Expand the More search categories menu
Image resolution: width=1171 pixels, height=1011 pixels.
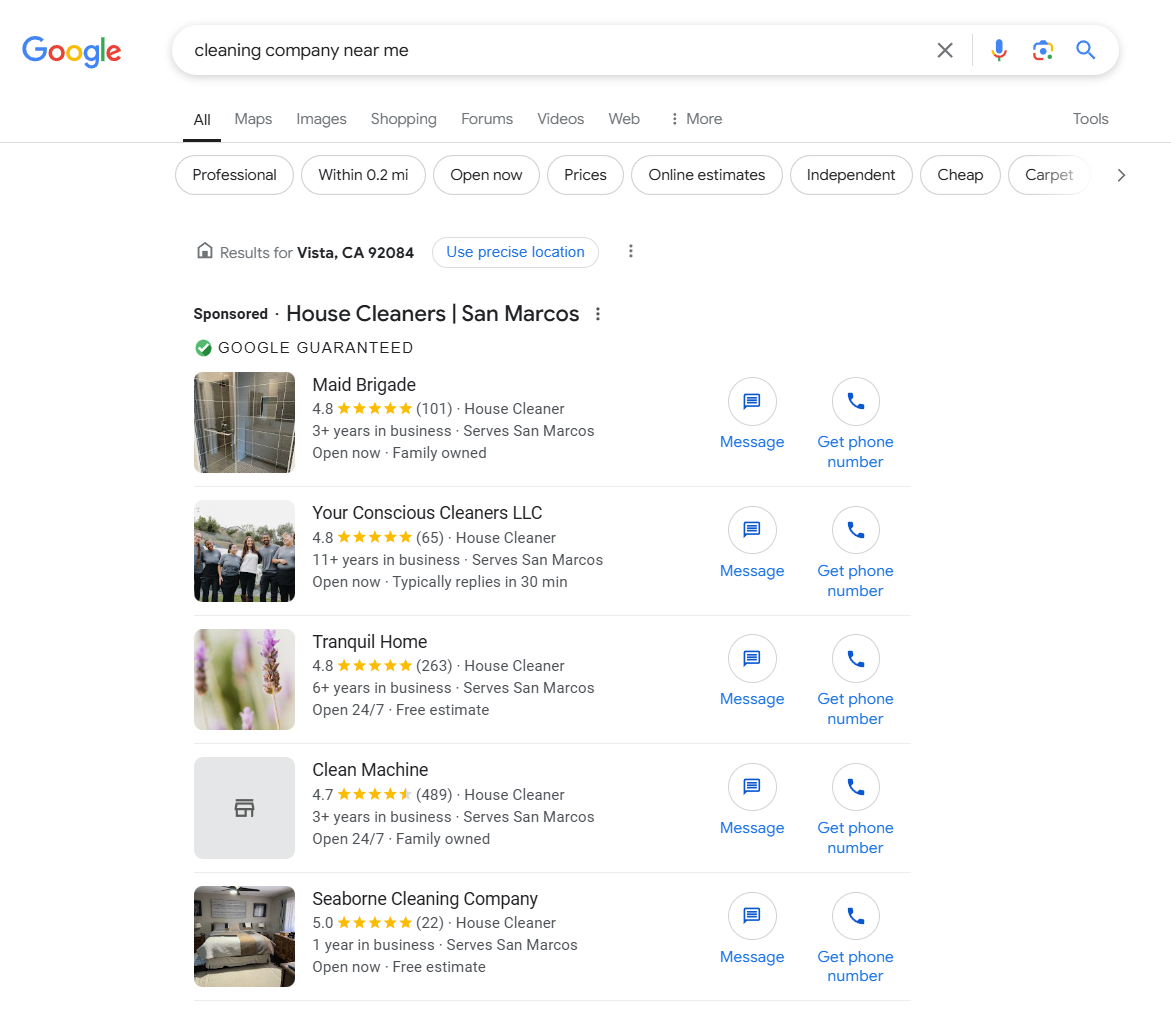696,119
